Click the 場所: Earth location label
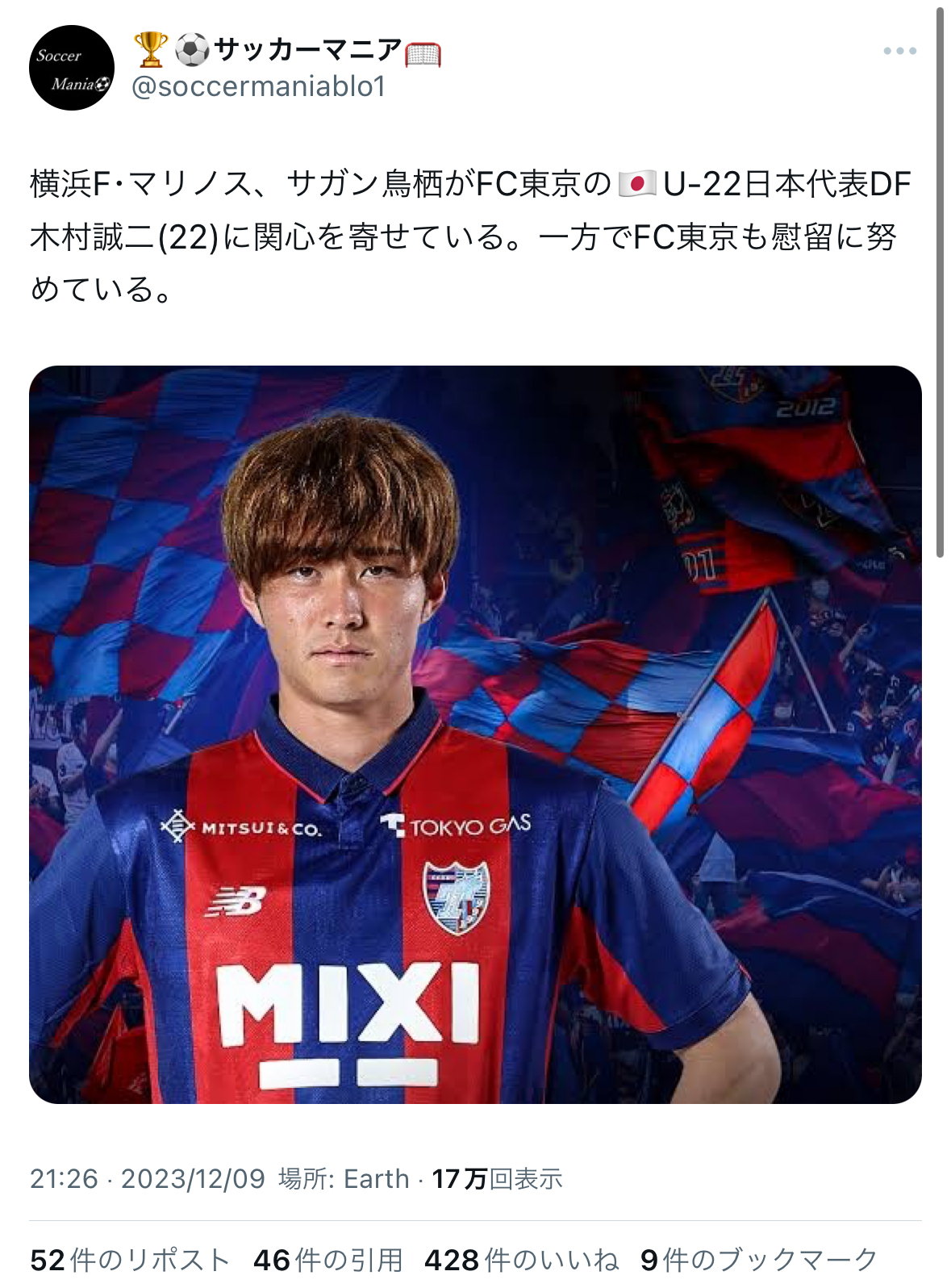The height and width of the screenshot is (1288, 951). coord(344,1179)
